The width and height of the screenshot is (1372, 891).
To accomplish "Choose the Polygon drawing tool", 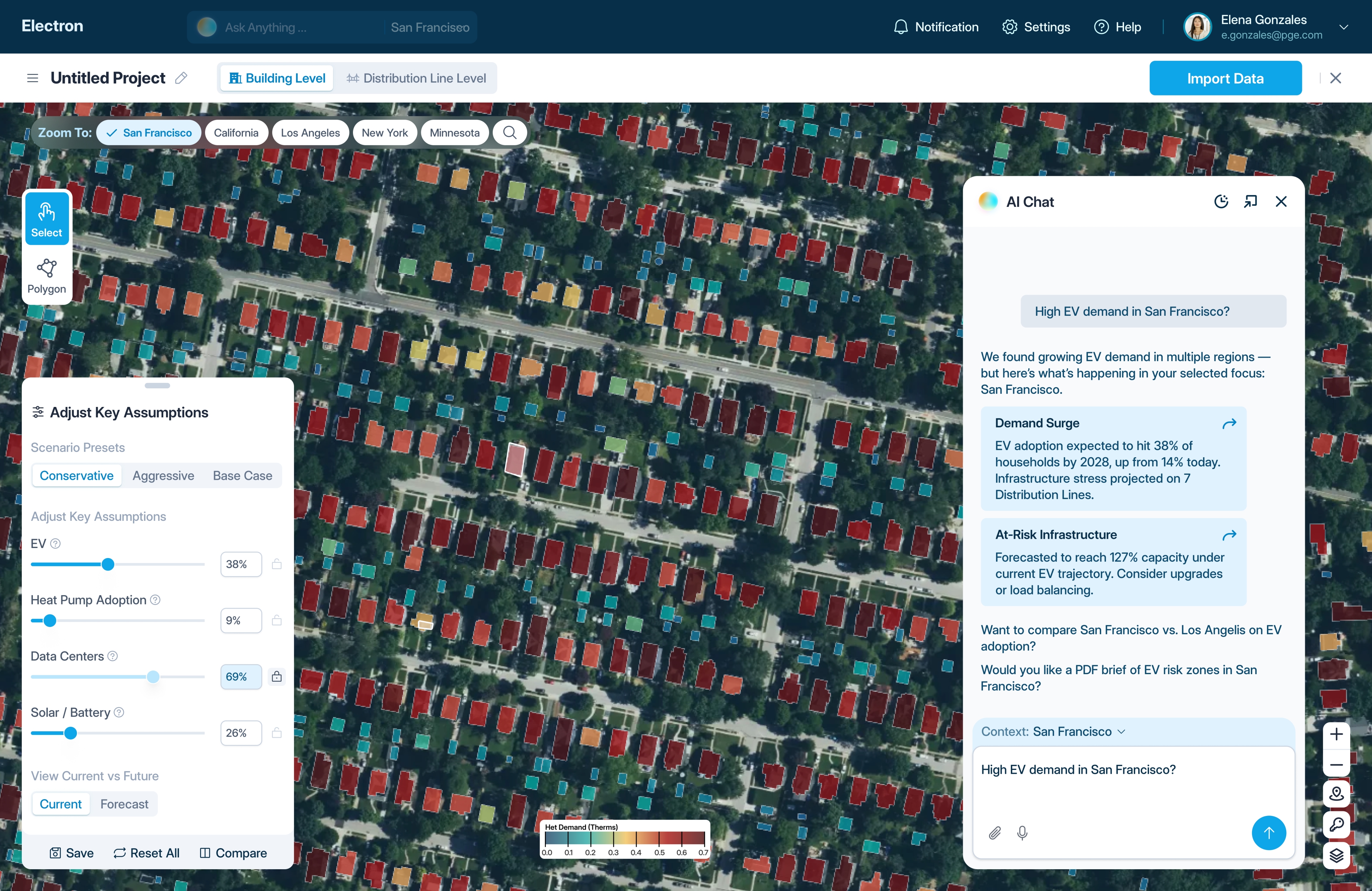I will point(47,276).
